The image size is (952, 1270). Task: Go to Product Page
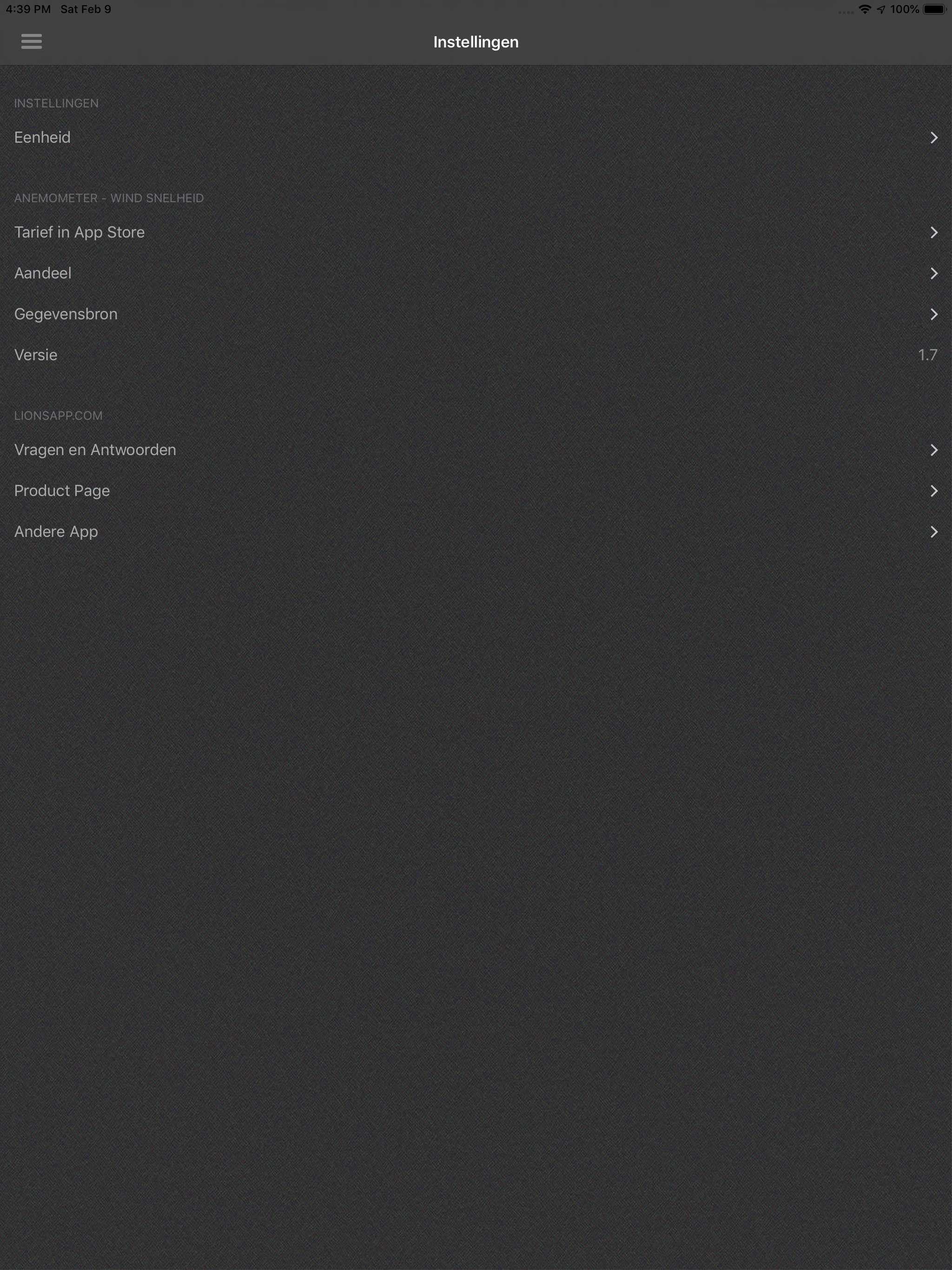point(476,491)
